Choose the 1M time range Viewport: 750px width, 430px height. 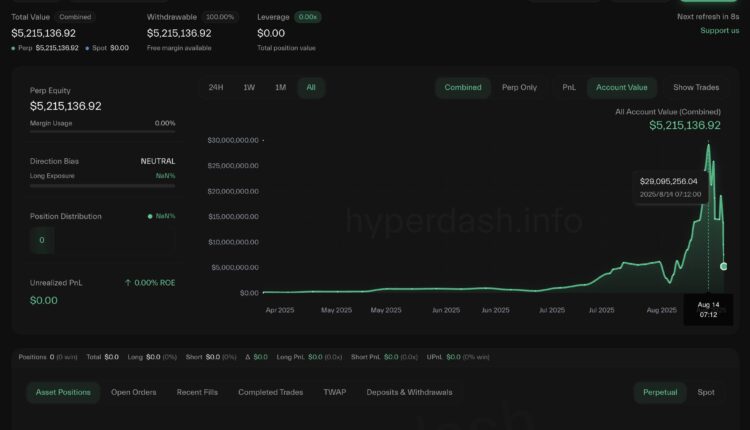280,88
